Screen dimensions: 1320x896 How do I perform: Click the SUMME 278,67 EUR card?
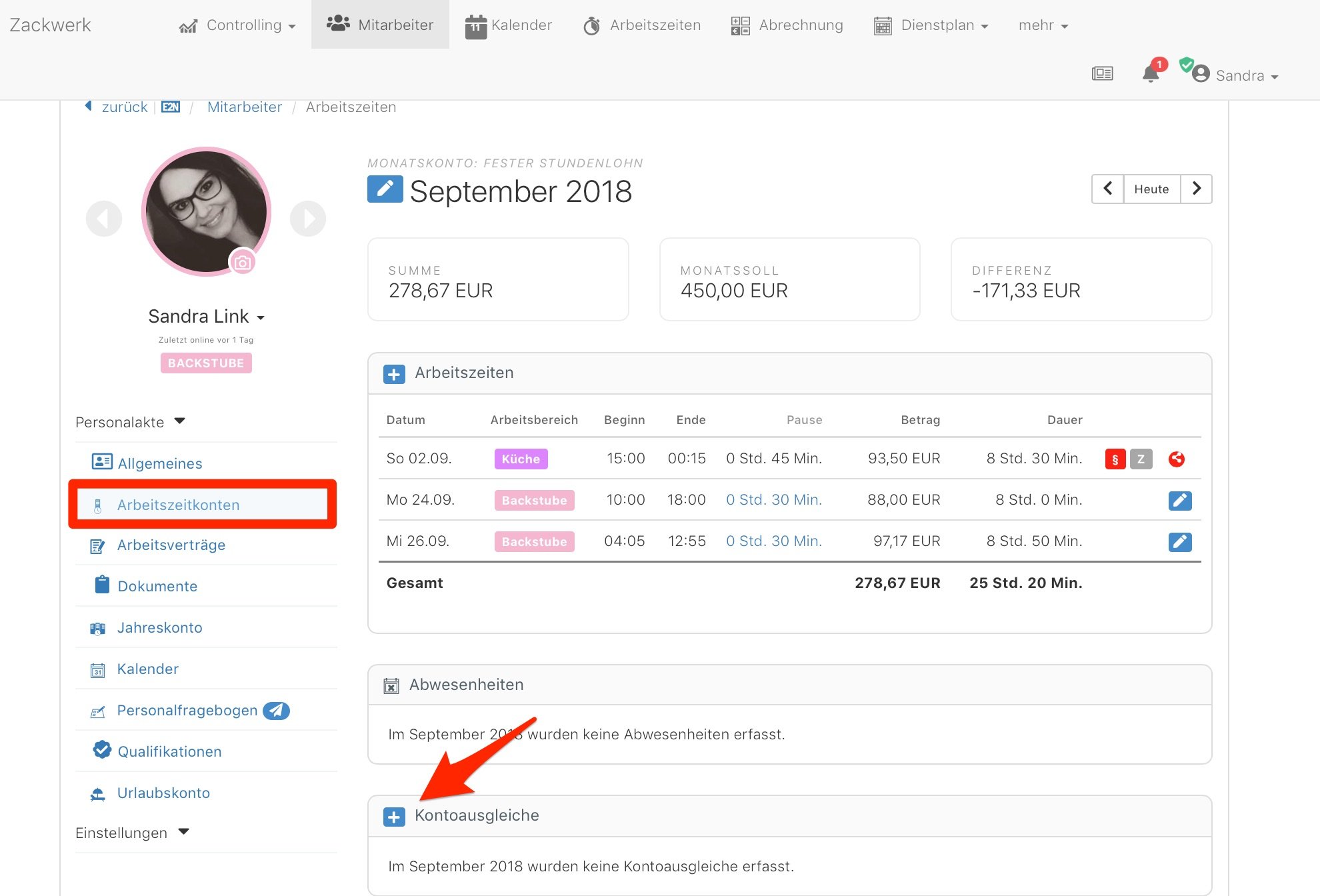click(x=498, y=279)
